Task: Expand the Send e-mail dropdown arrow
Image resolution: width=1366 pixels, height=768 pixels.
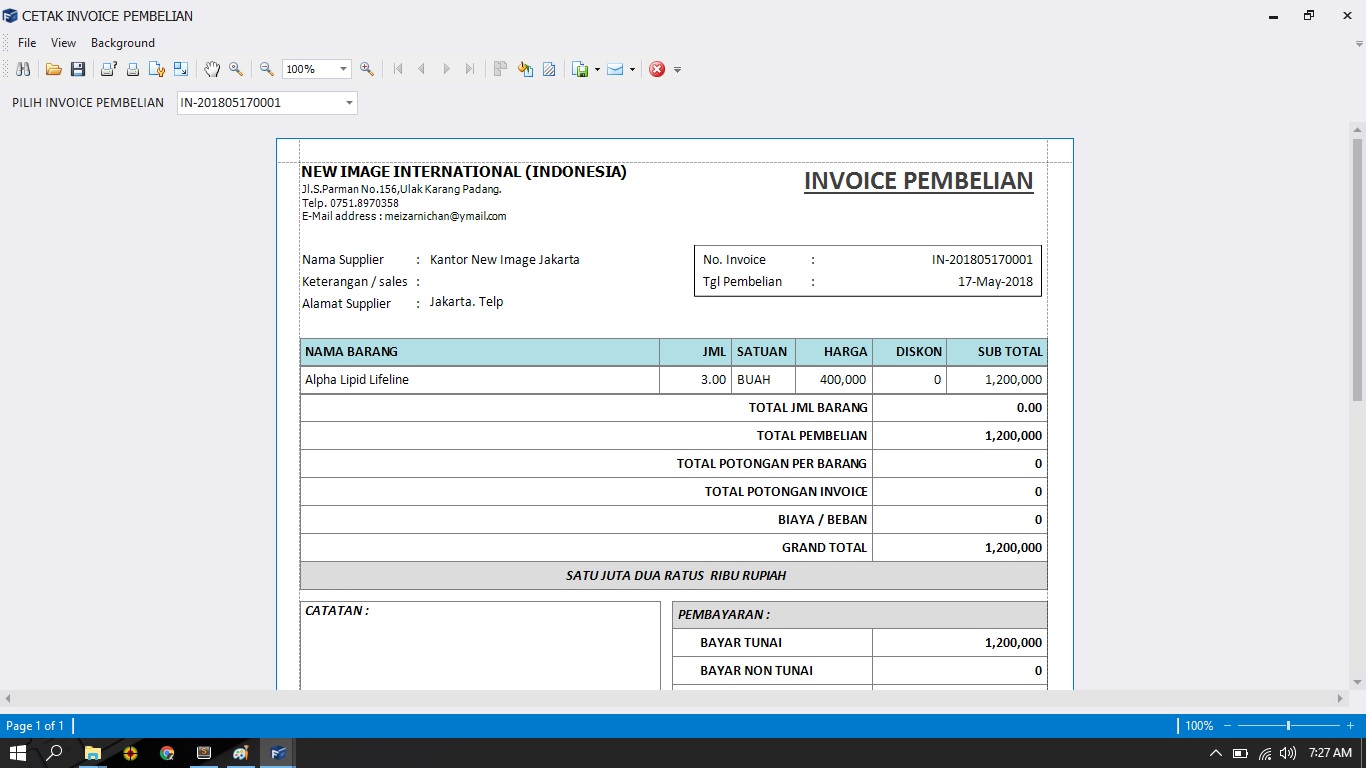Action: coord(632,69)
